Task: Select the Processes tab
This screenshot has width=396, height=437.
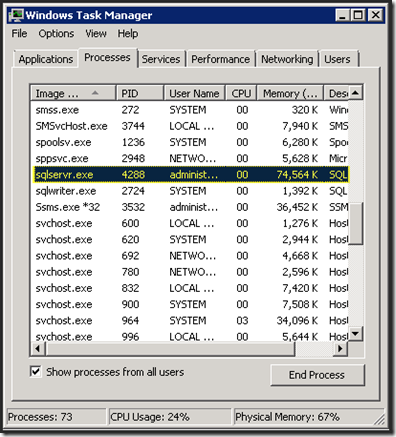Action: coord(107,58)
